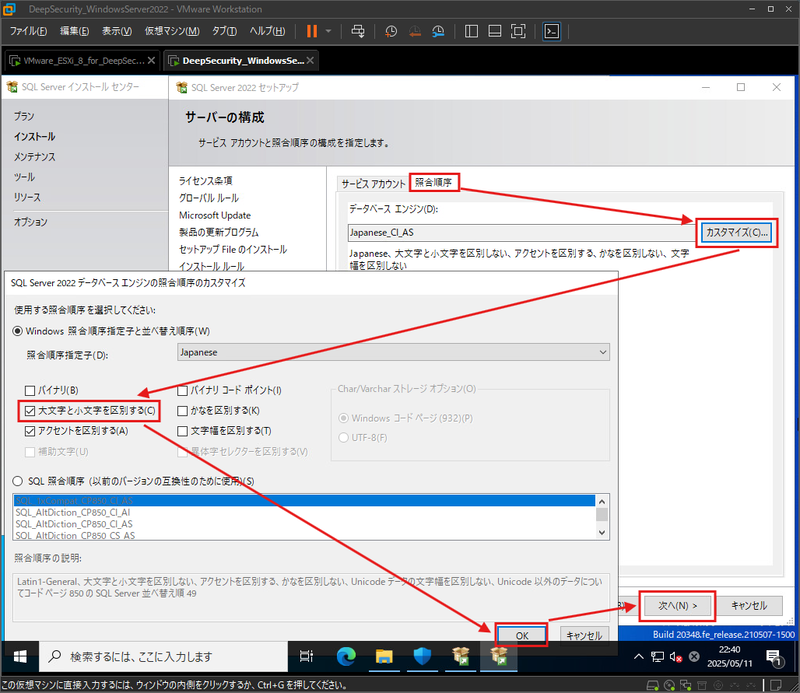Open the 編集(E) menu
Image resolution: width=800 pixels, height=693 pixels.
pos(74,31)
